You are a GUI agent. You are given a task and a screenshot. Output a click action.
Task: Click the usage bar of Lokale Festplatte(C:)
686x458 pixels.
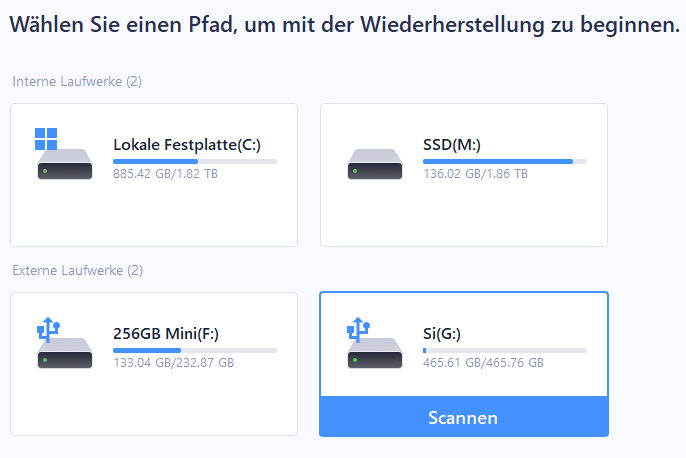click(x=195, y=161)
